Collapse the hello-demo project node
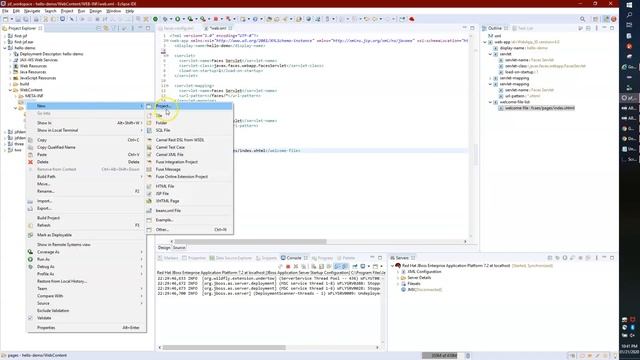Screen dimensions: 640x360 (x=5, y=48)
